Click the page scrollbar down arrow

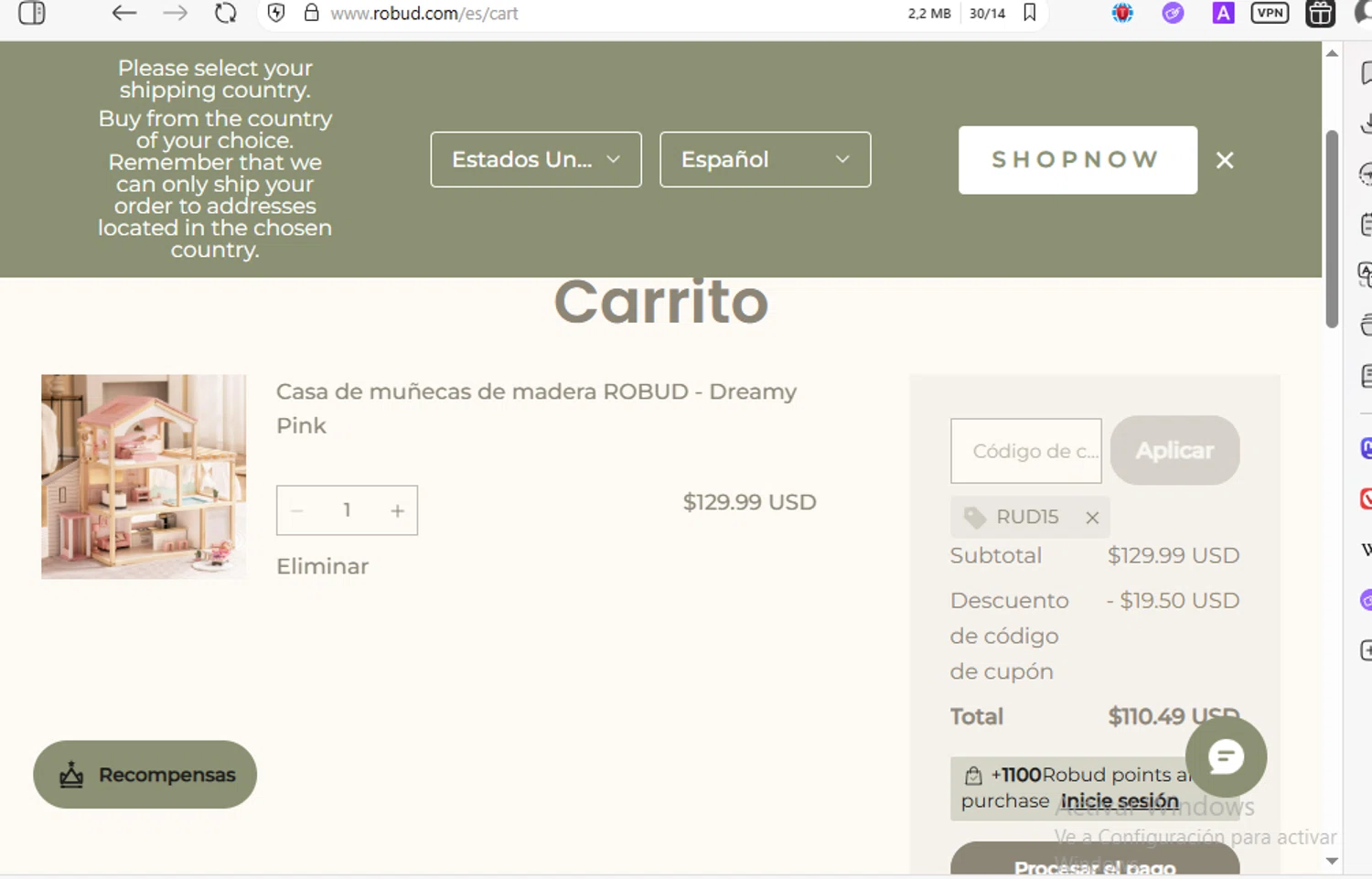tap(1332, 861)
